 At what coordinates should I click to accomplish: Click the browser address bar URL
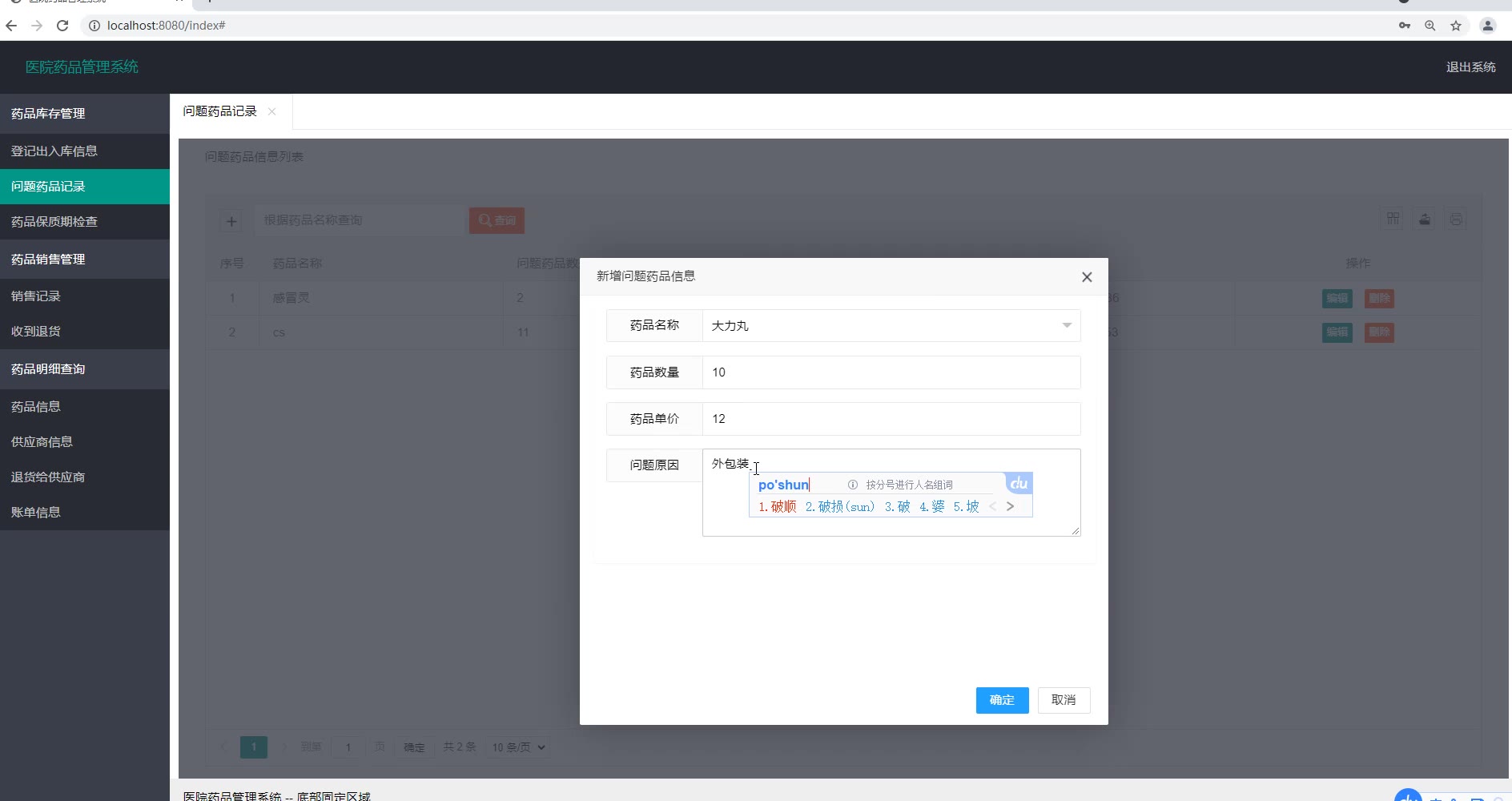(167, 26)
